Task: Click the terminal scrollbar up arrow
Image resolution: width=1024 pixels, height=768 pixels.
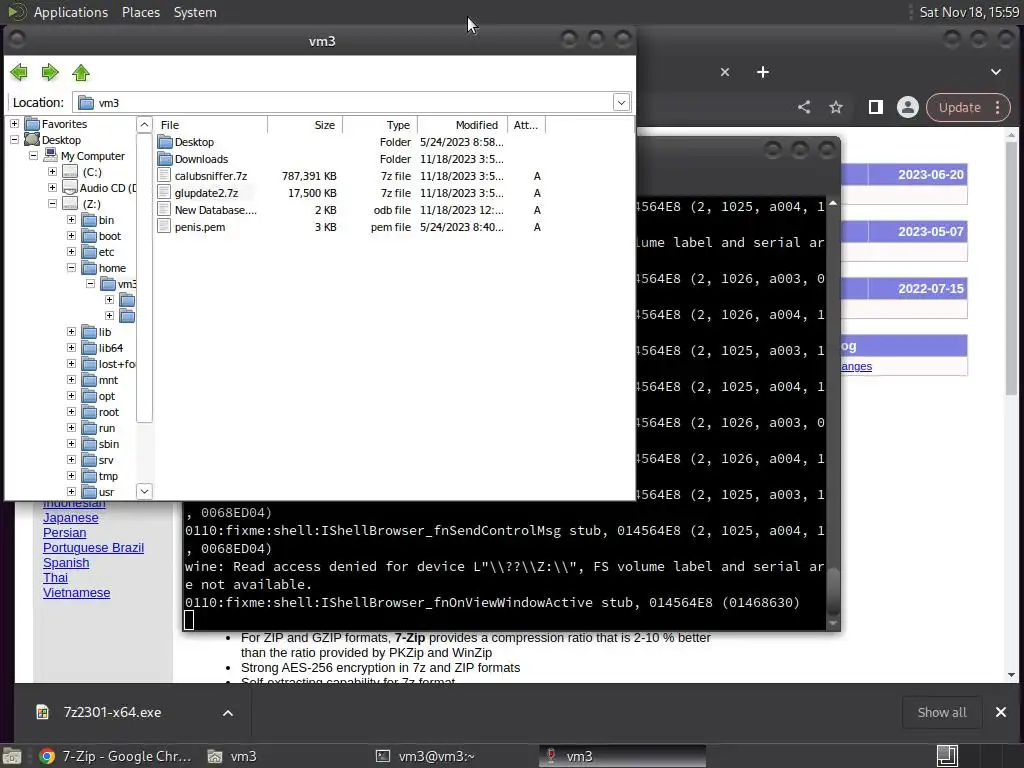Action: [833, 204]
